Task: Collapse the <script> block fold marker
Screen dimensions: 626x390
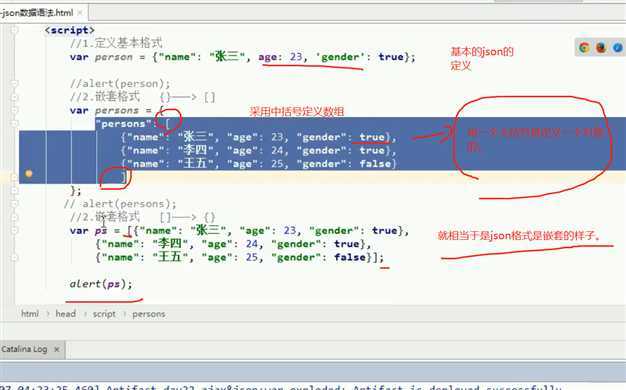Action: [15, 30]
